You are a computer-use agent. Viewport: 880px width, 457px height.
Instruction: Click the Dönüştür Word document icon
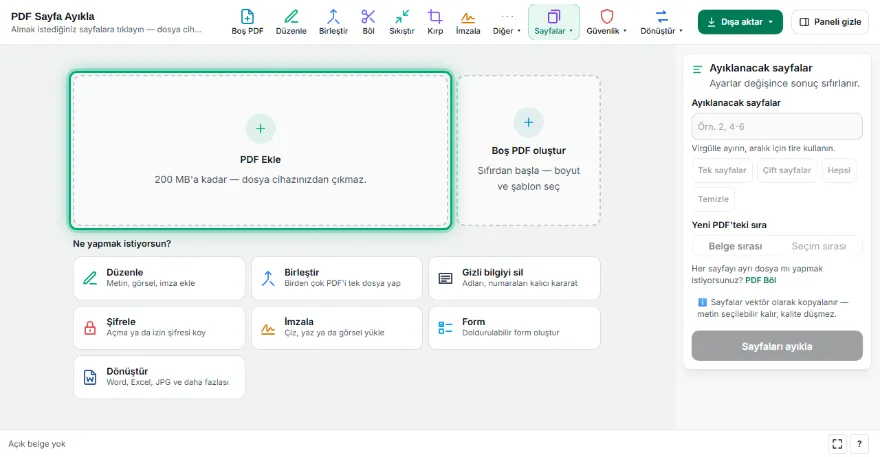[x=90, y=377]
